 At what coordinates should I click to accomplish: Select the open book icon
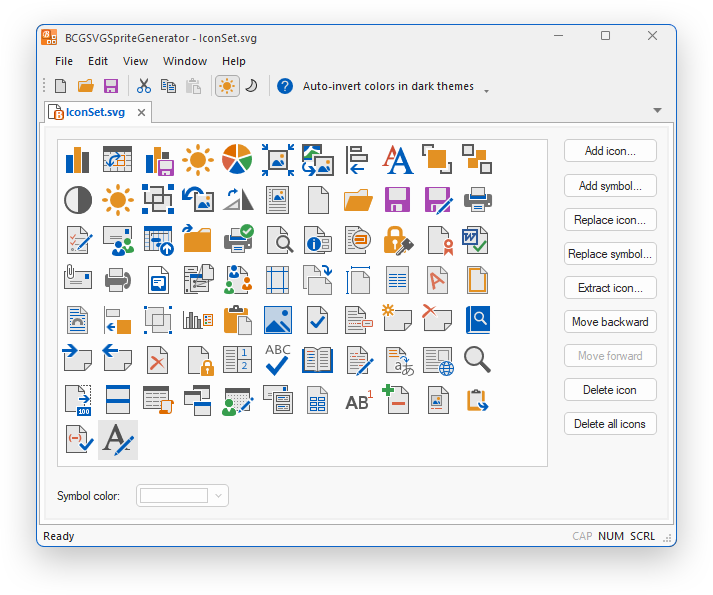tap(317, 360)
